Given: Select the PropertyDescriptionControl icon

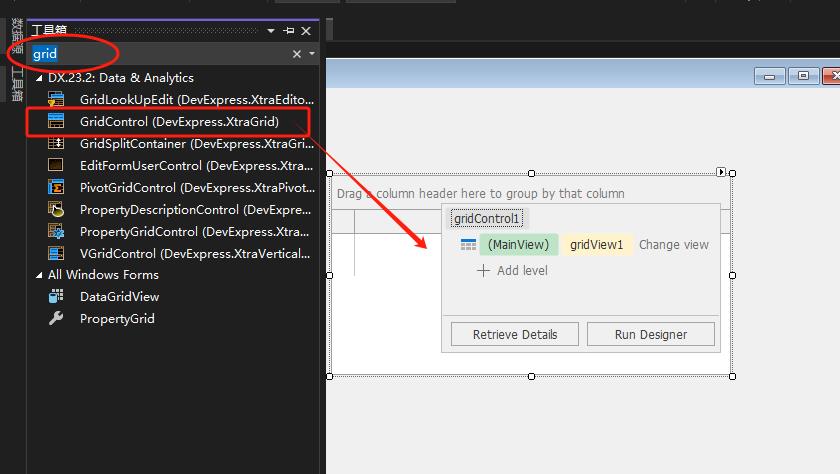Looking at the screenshot, I should point(56,210).
